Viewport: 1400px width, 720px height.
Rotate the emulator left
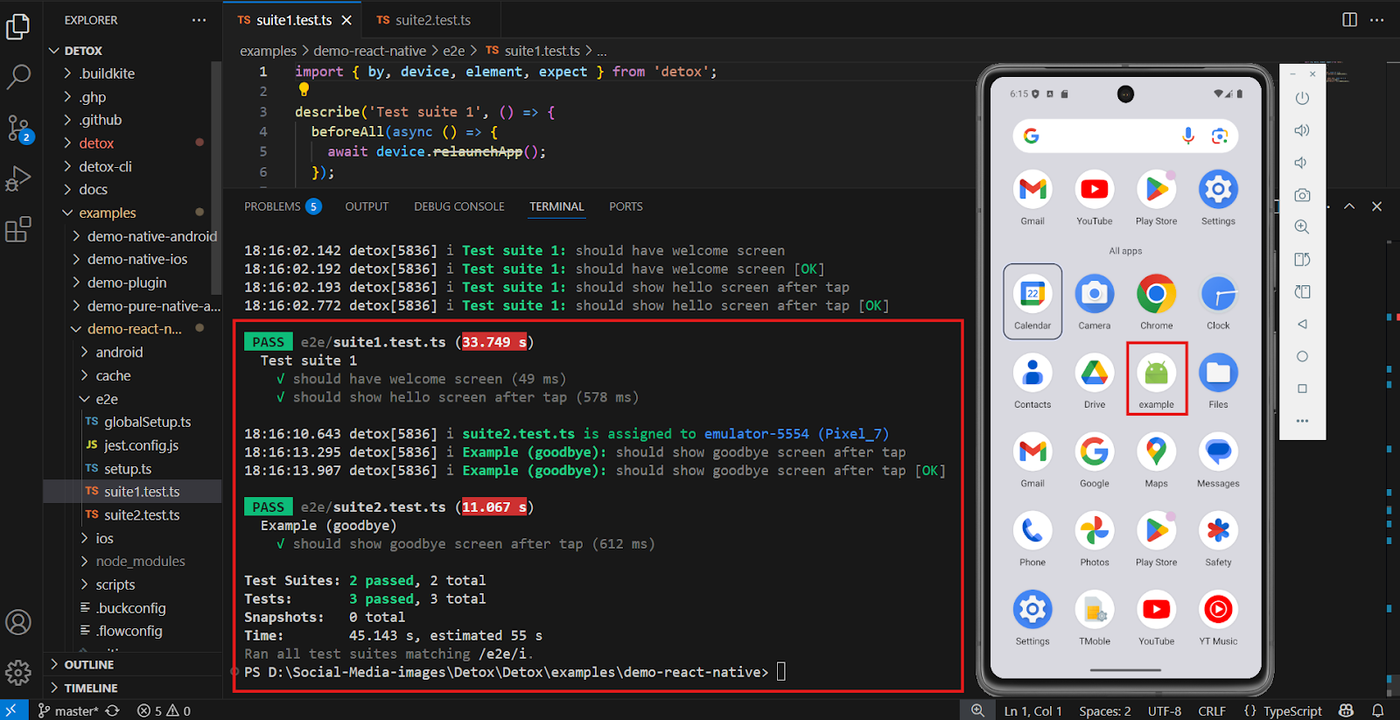pos(1302,260)
